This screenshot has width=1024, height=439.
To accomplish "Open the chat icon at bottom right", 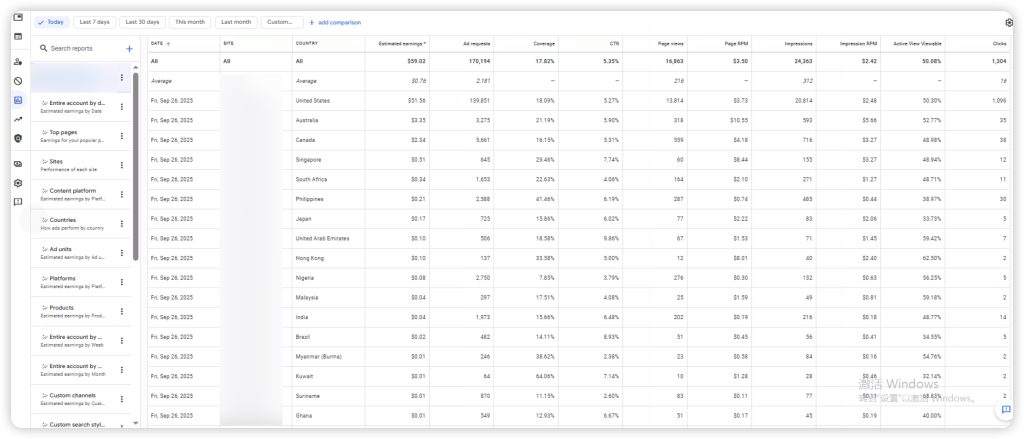I will tap(1006, 410).
